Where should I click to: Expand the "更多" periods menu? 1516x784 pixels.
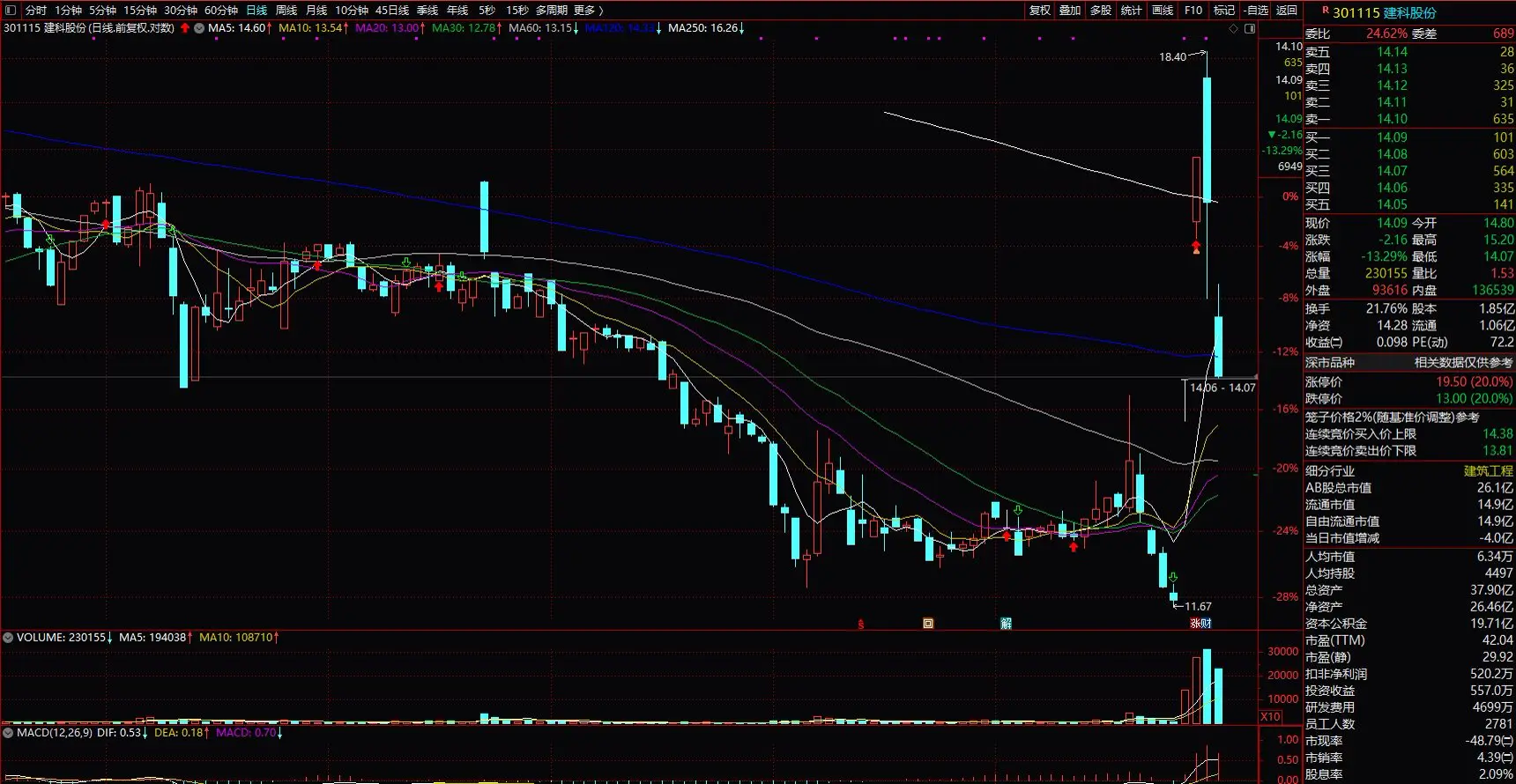[x=587, y=11]
